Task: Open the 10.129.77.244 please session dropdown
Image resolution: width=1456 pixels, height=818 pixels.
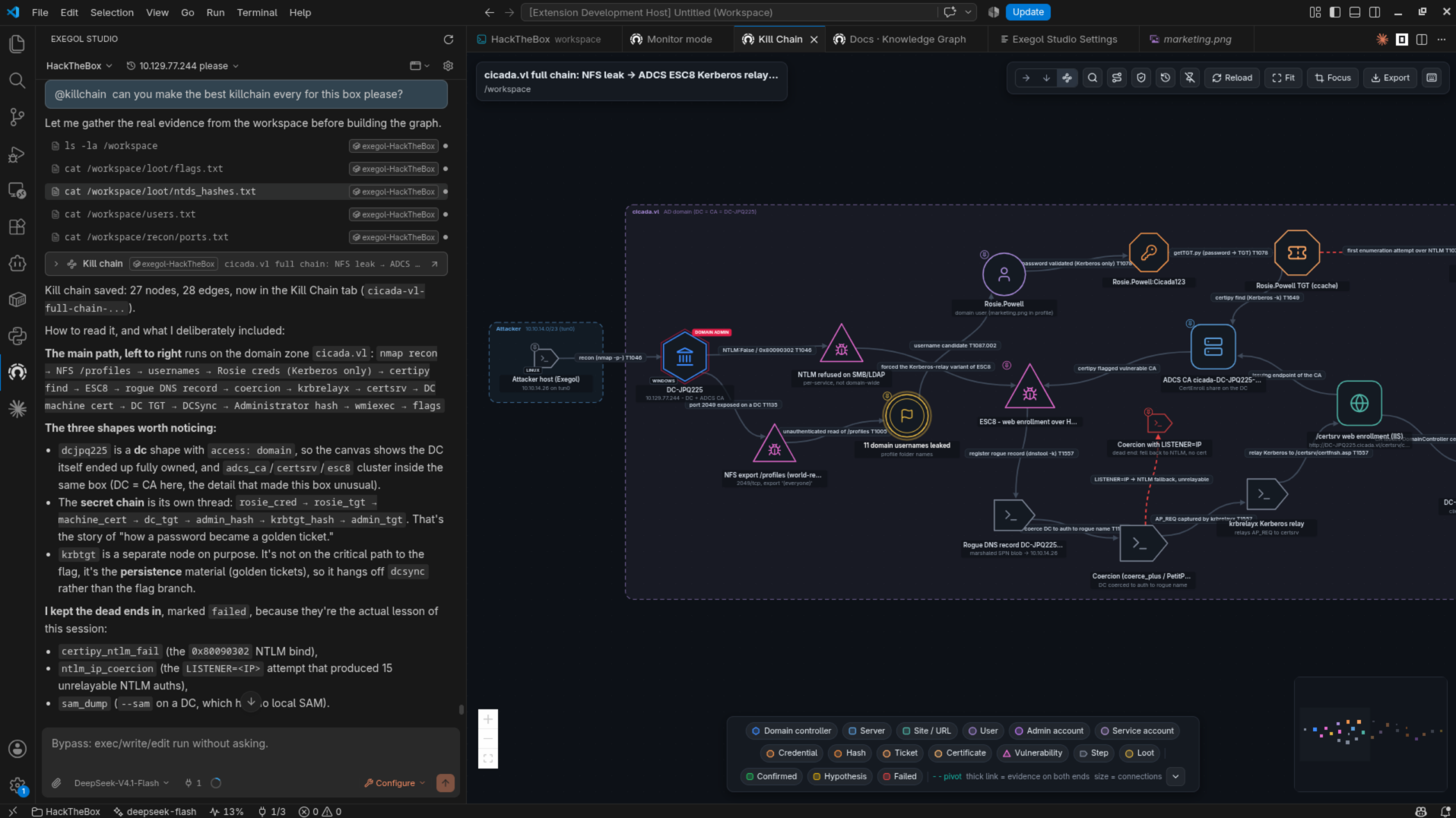Action: click(x=182, y=66)
